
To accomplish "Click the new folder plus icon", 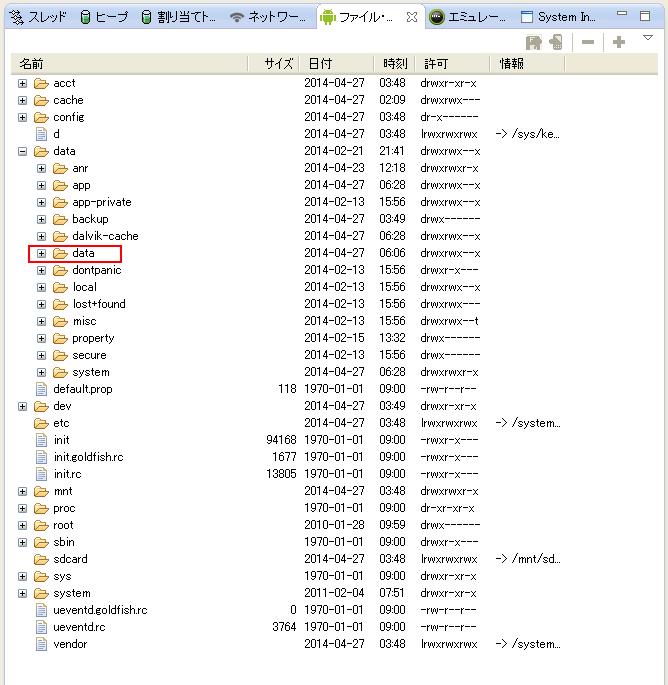I will click(x=619, y=42).
